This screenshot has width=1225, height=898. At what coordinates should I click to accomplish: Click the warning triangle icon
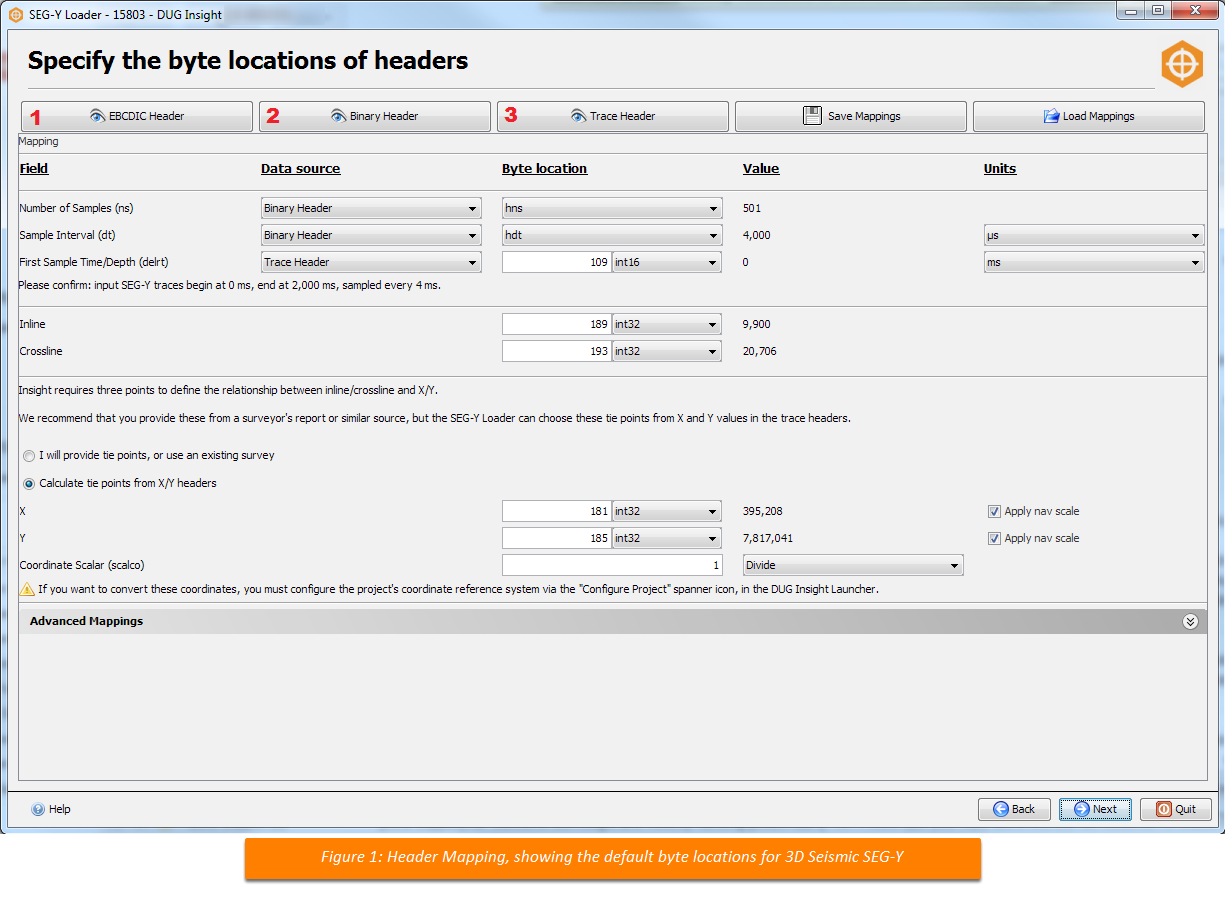pos(28,589)
